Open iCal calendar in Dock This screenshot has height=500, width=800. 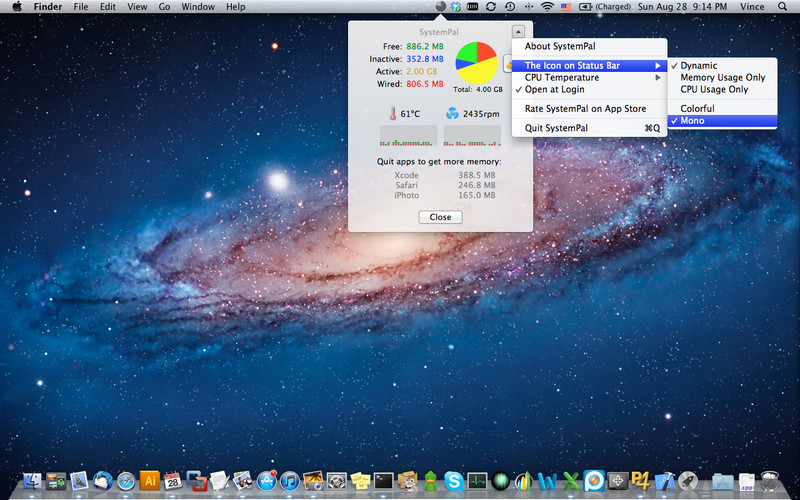click(x=172, y=481)
